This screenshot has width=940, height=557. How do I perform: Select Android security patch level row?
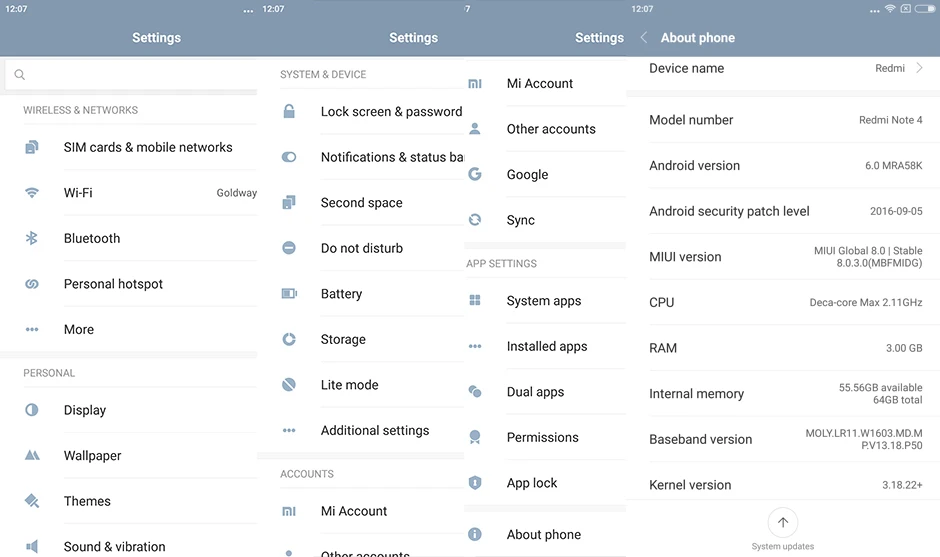(783, 211)
